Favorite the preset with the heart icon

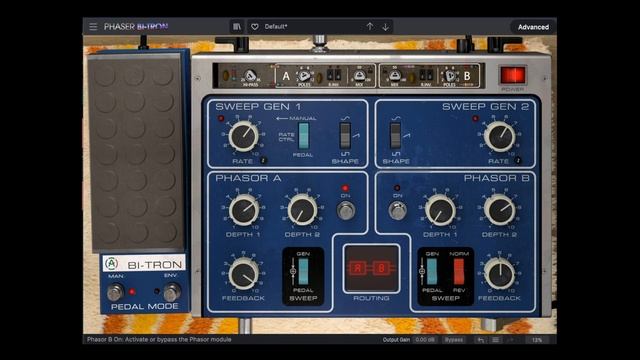pos(255,27)
